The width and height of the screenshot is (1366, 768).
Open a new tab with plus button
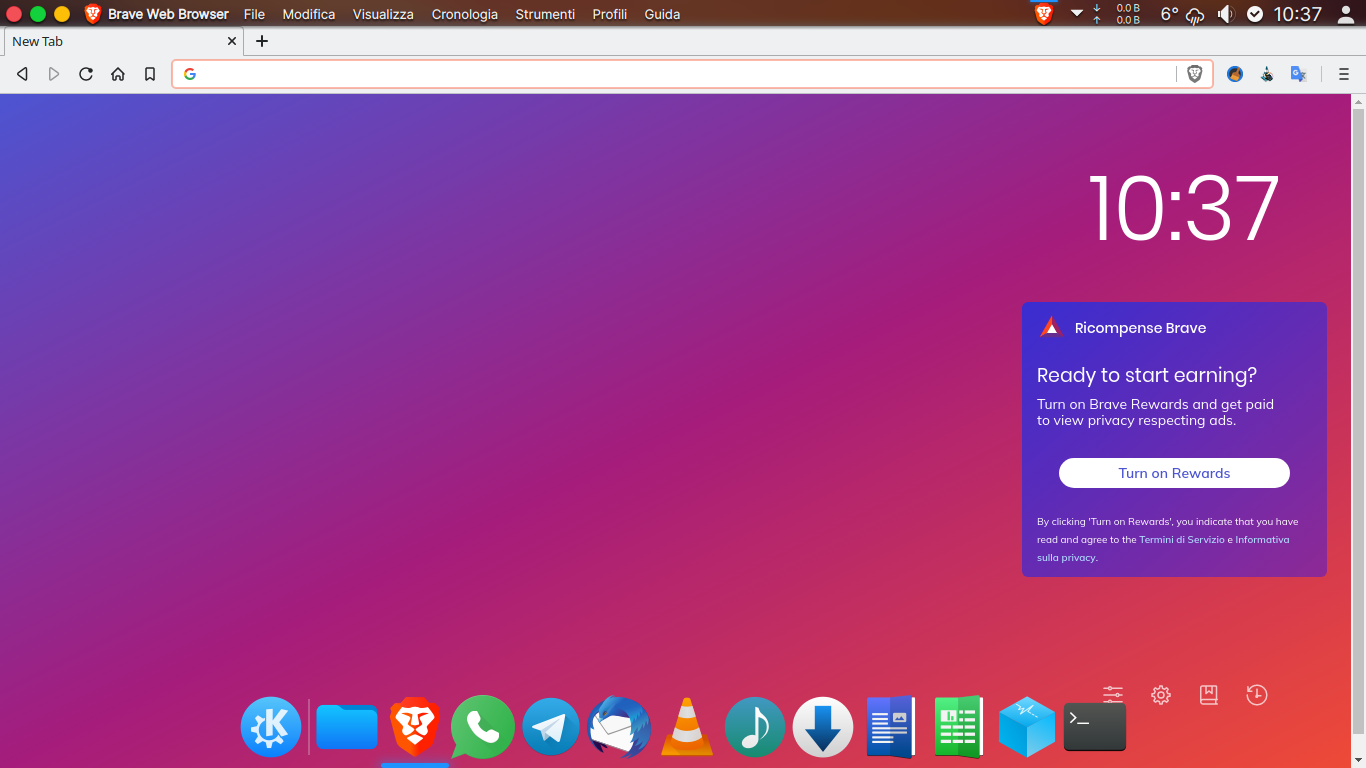[262, 41]
